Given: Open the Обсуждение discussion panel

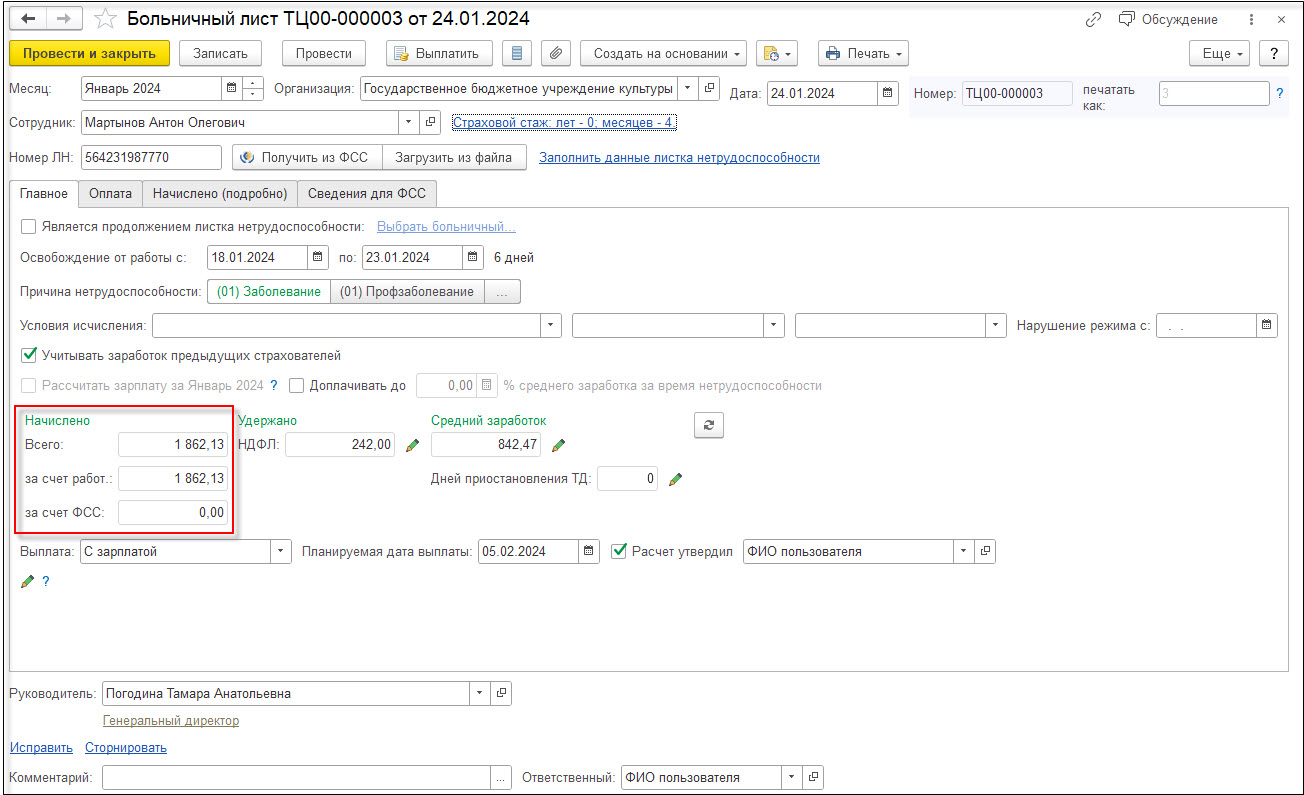Looking at the screenshot, I should (1168, 20).
